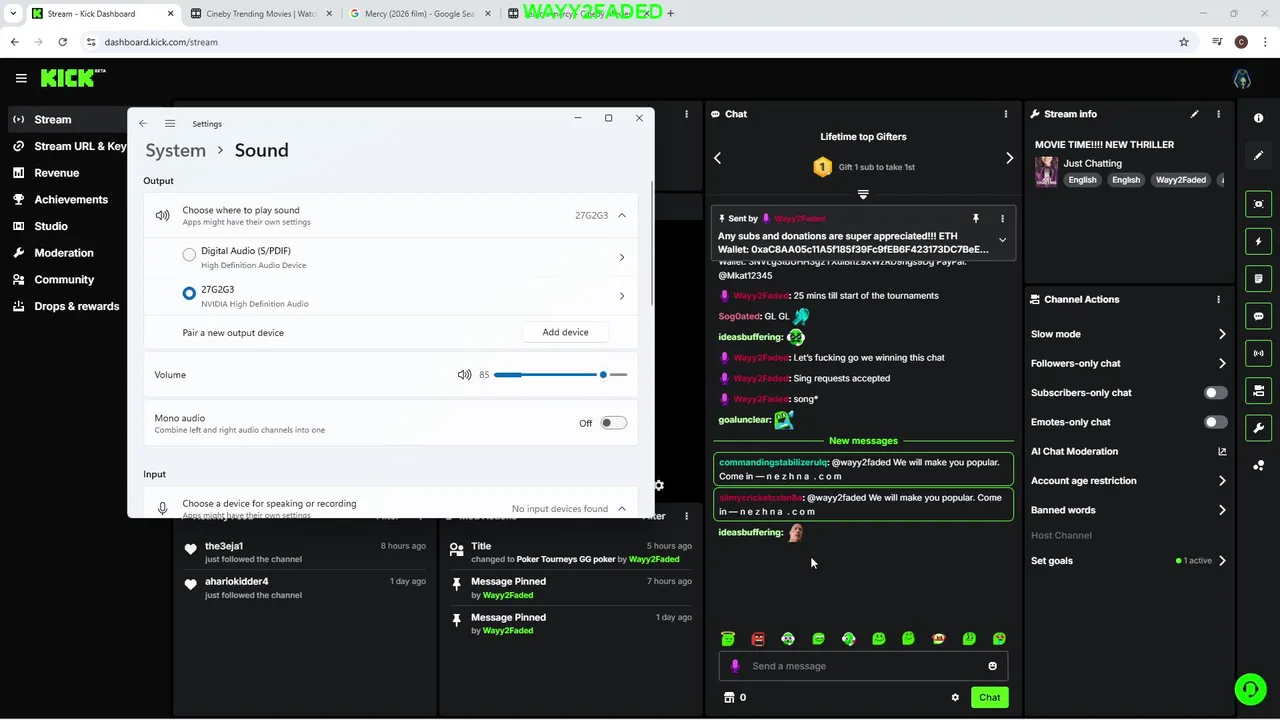This screenshot has width=1280, height=720.
Task: Bookmark this page with the star icon
Action: pyautogui.click(x=1184, y=42)
